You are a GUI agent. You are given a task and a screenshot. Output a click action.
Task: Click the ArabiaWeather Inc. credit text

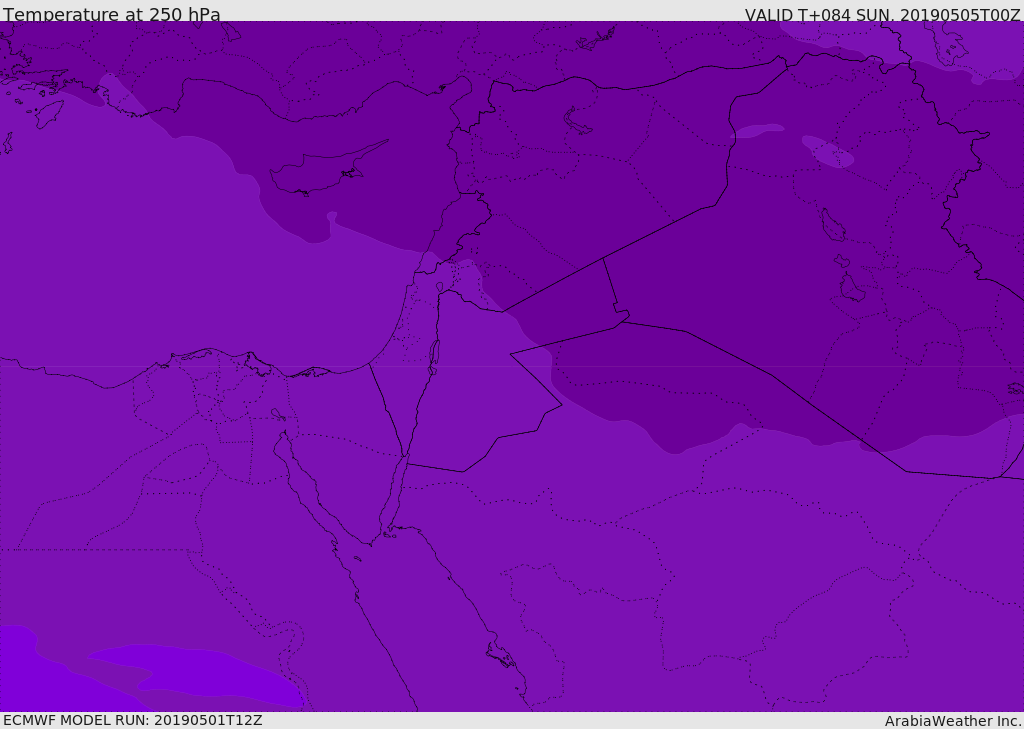pos(953,721)
